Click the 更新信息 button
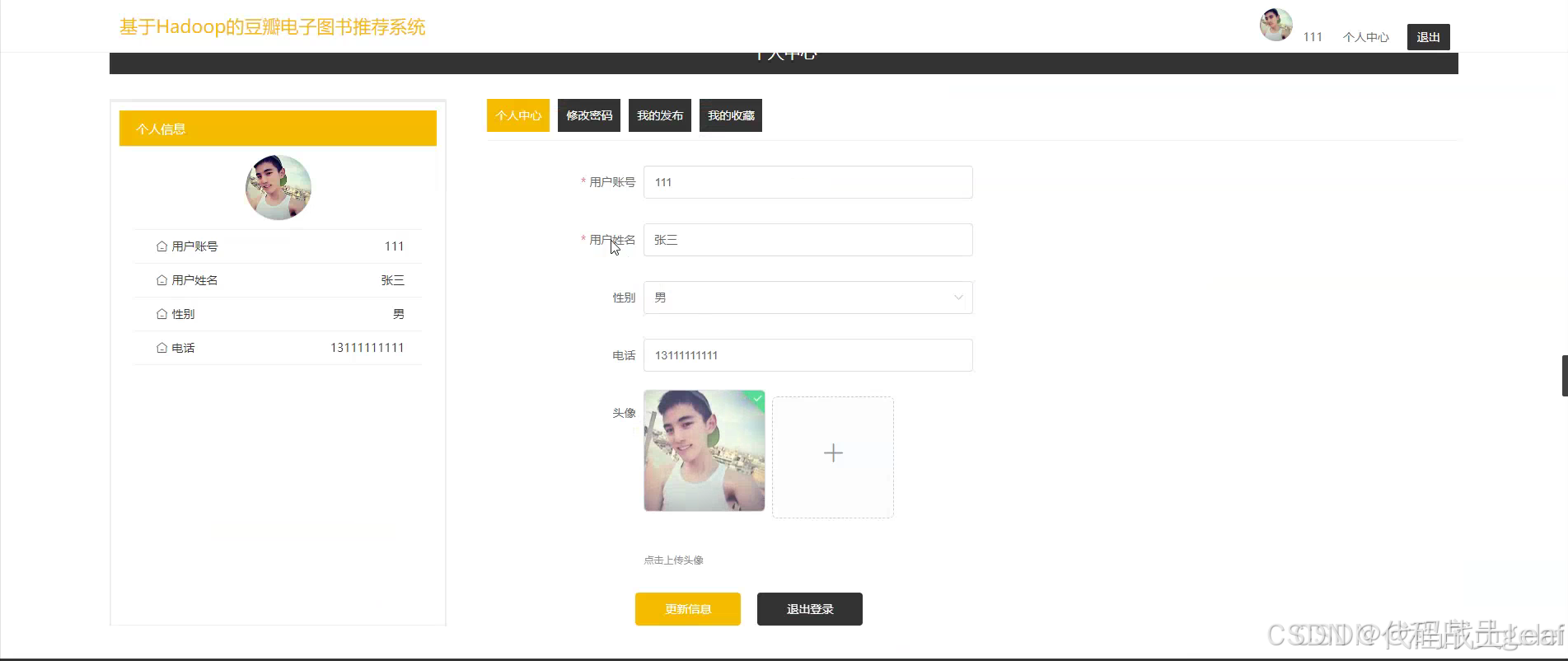 688,609
